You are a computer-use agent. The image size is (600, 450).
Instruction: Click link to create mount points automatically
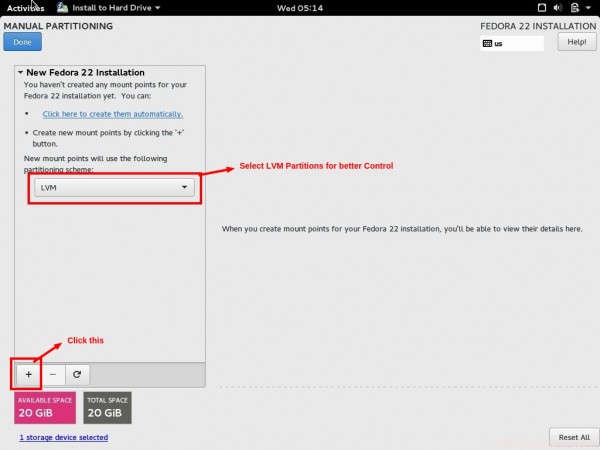point(113,114)
